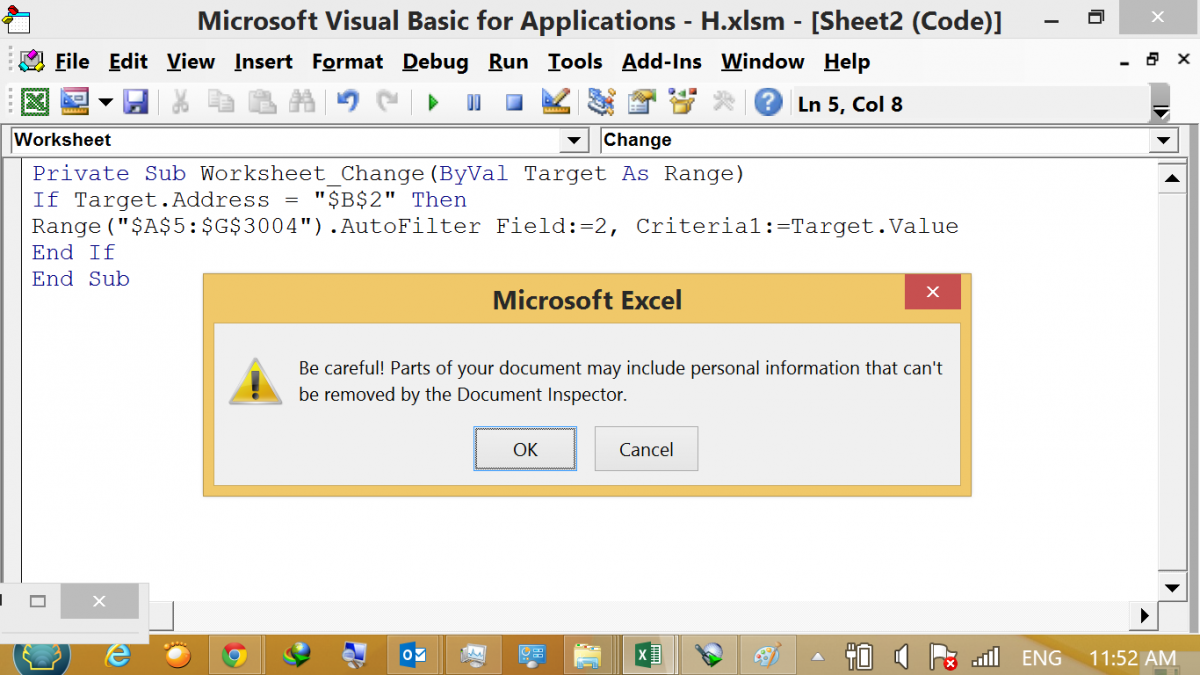Click the Ln 5, Col 8 position indicator
The height and width of the screenshot is (675, 1200).
(850, 104)
